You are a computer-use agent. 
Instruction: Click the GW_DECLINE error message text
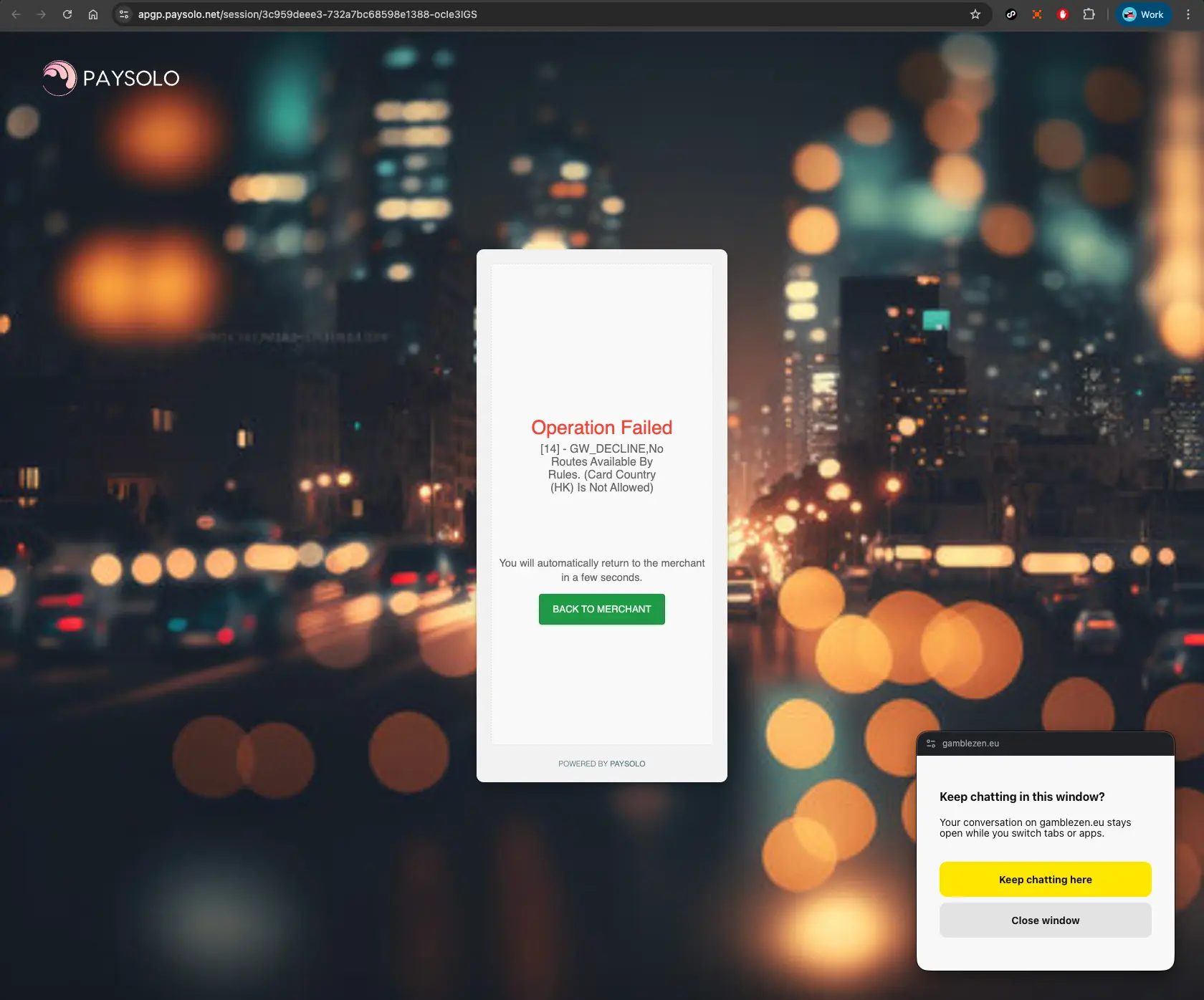pyautogui.click(x=602, y=468)
